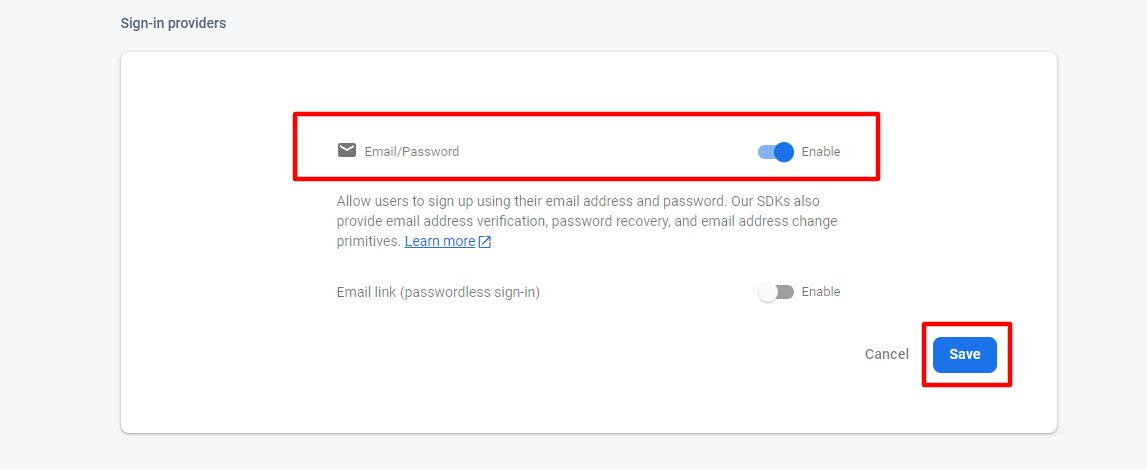Click Enable text next to Email/Password switch
The height and width of the screenshot is (469, 1147).
(821, 152)
